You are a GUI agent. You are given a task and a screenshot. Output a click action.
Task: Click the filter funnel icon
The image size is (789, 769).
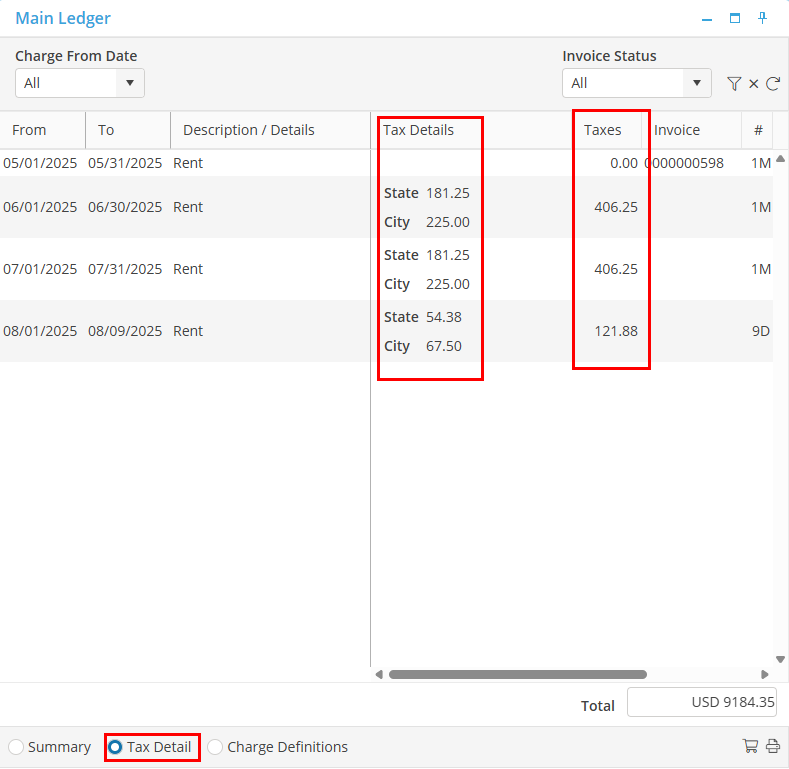coord(734,84)
